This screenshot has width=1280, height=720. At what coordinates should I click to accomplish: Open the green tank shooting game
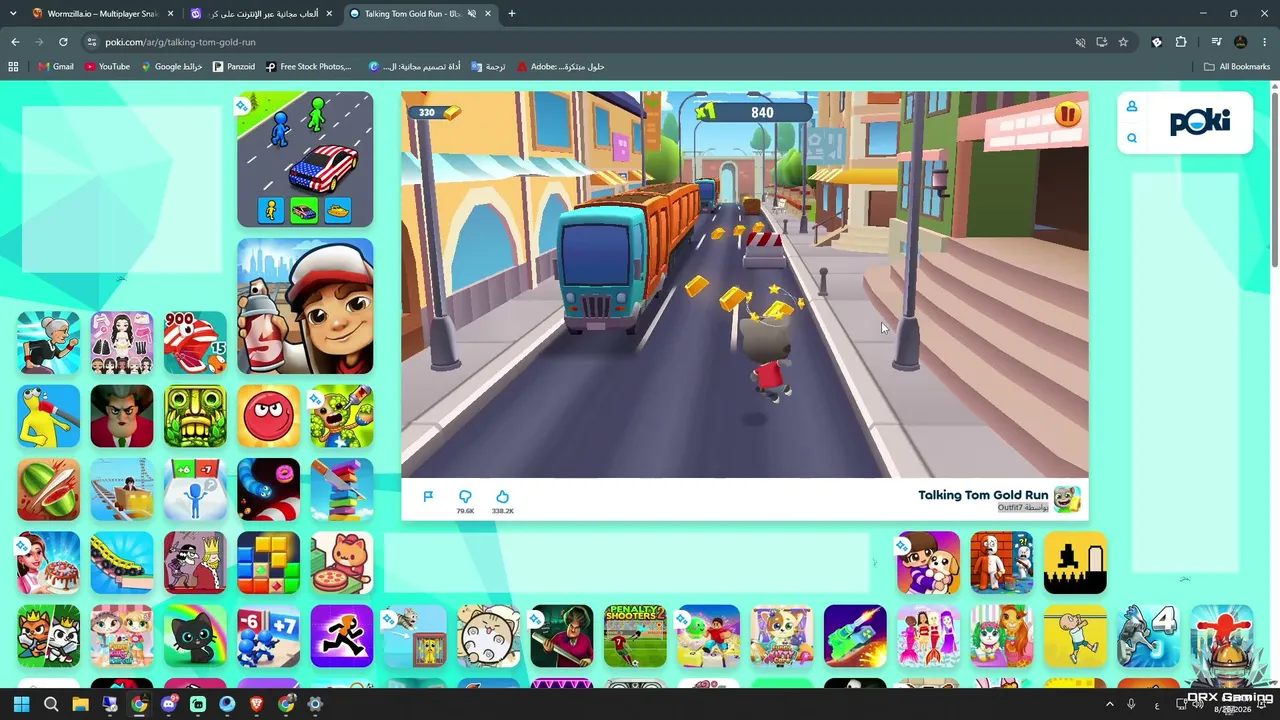pos(855,636)
